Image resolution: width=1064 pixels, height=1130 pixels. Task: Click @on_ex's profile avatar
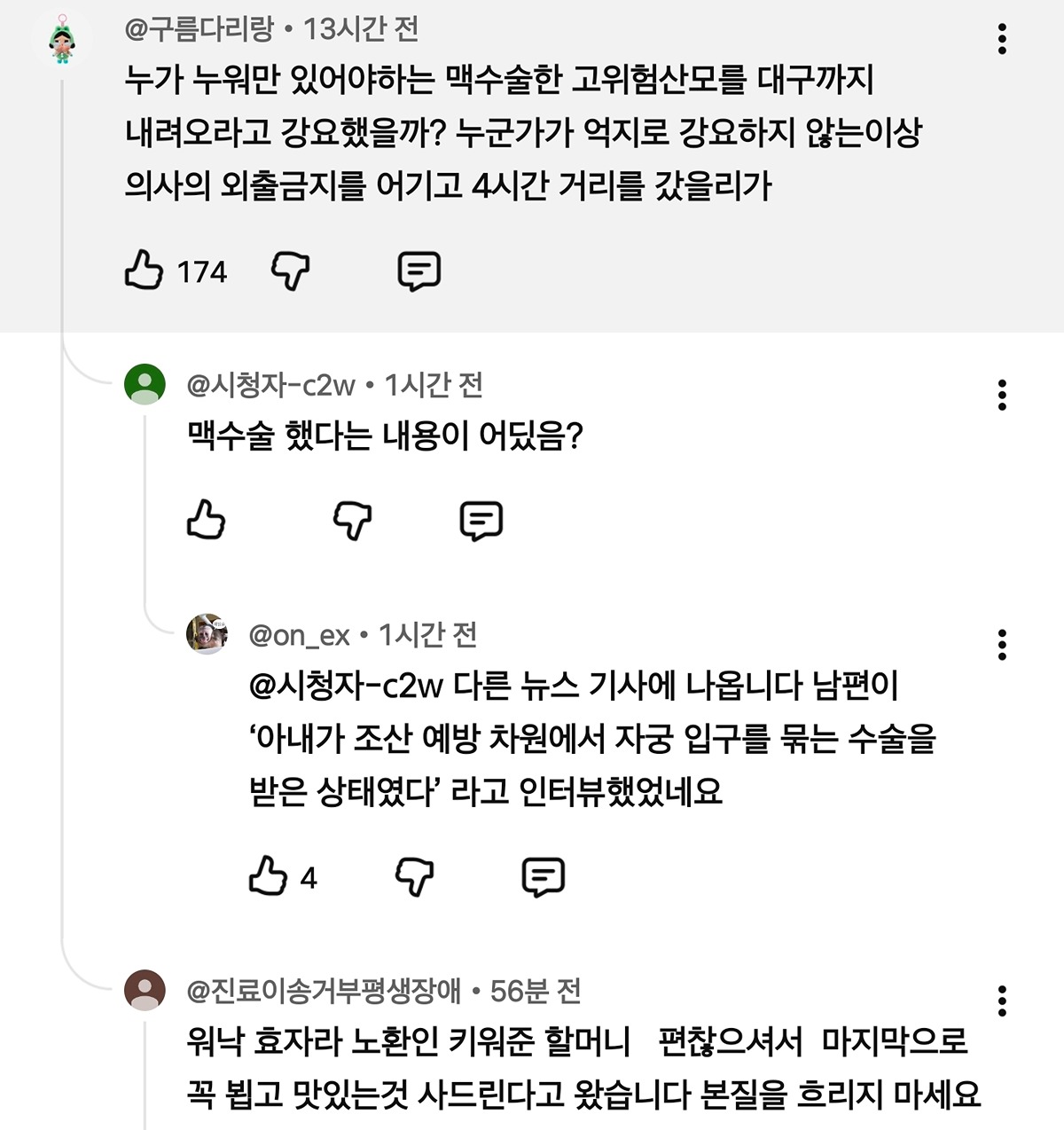[x=207, y=634]
